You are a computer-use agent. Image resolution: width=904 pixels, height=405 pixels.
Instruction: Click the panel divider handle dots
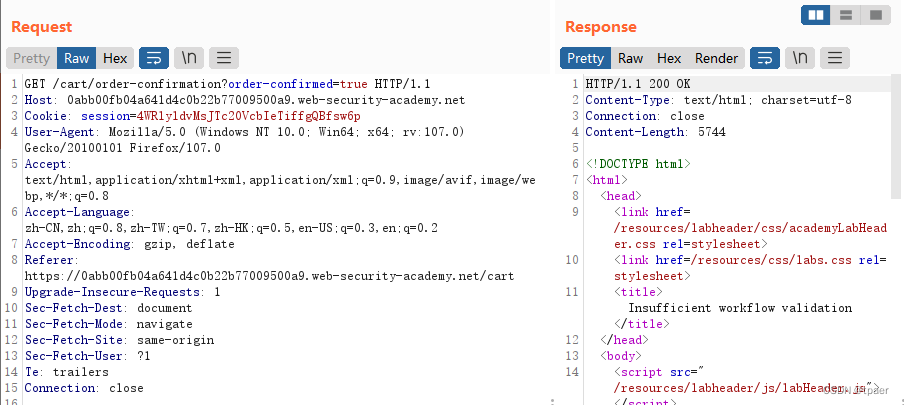tap(552, 400)
